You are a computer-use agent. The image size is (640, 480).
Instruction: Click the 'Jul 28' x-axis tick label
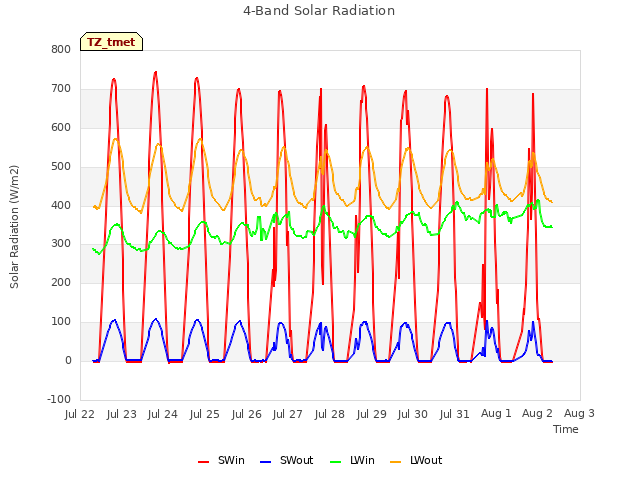[x=329, y=414]
